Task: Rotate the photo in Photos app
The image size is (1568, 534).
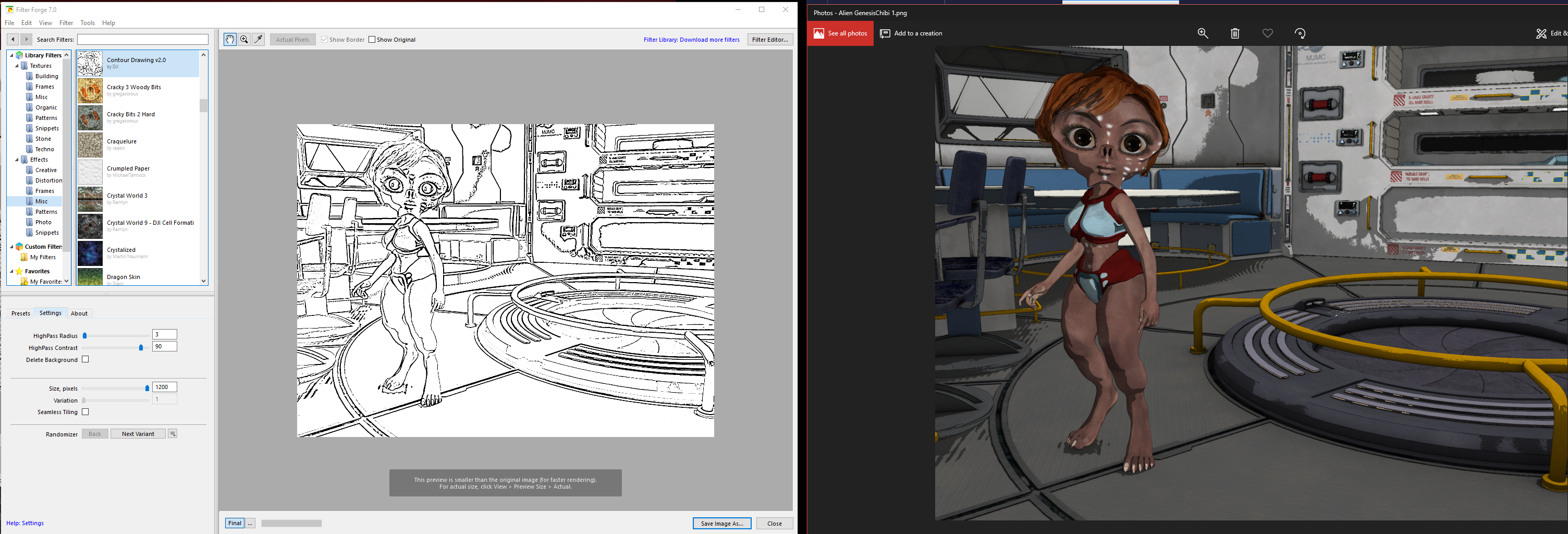Action: tap(1300, 33)
